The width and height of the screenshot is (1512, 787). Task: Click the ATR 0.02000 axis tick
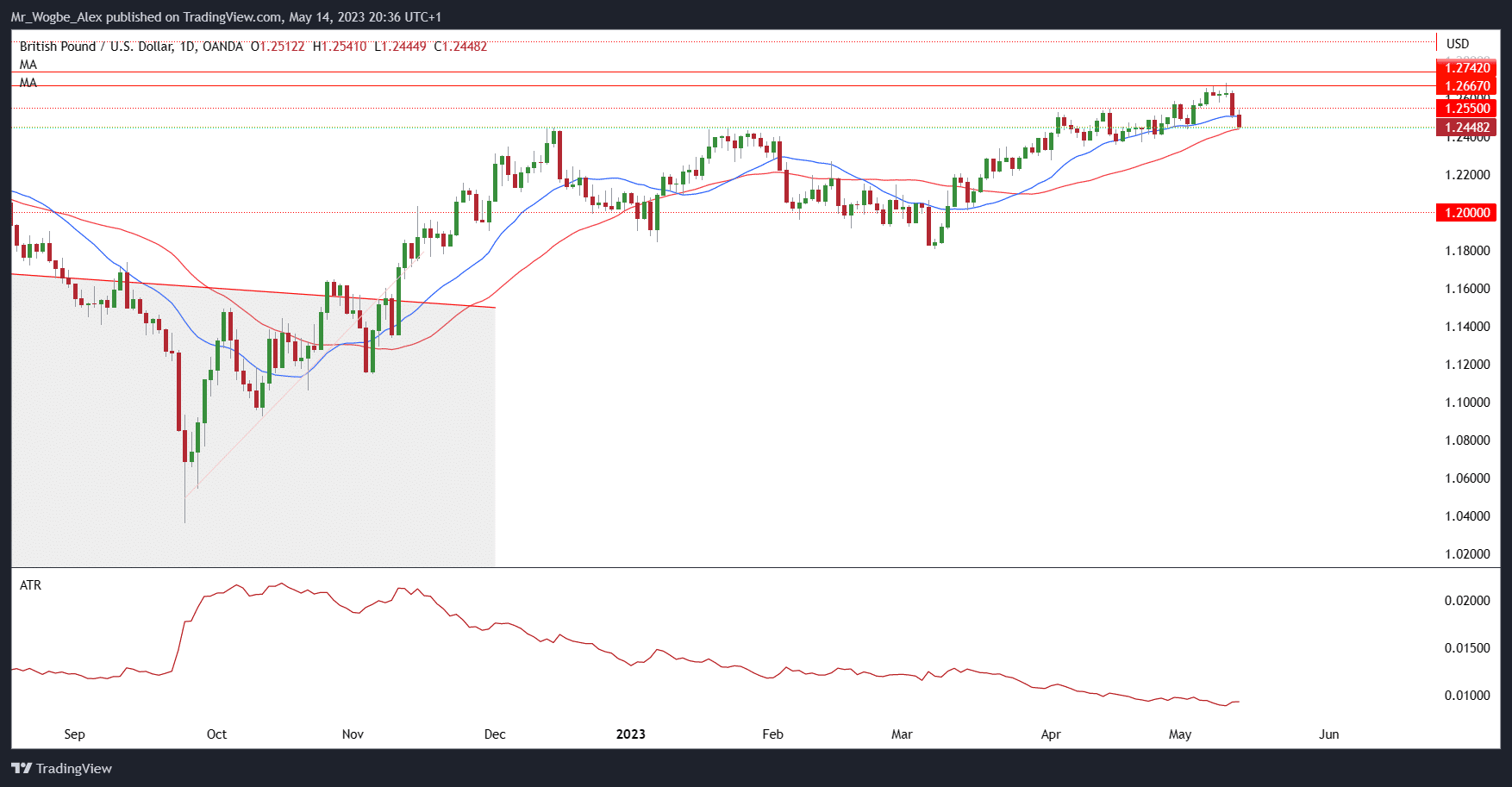1467,601
